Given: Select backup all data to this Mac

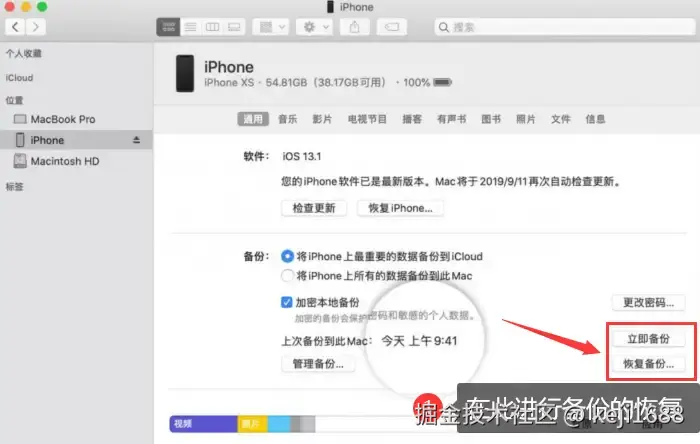Looking at the screenshot, I should click(x=287, y=276).
